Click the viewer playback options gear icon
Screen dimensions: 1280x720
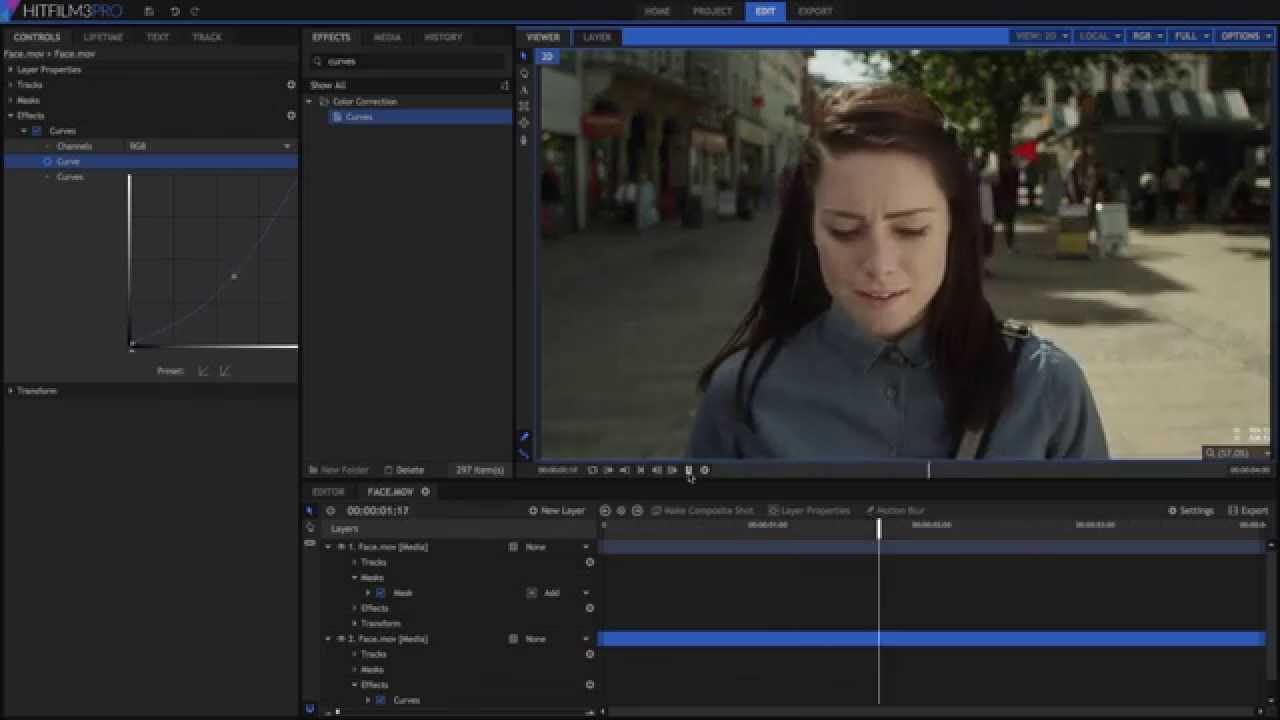[x=704, y=470]
